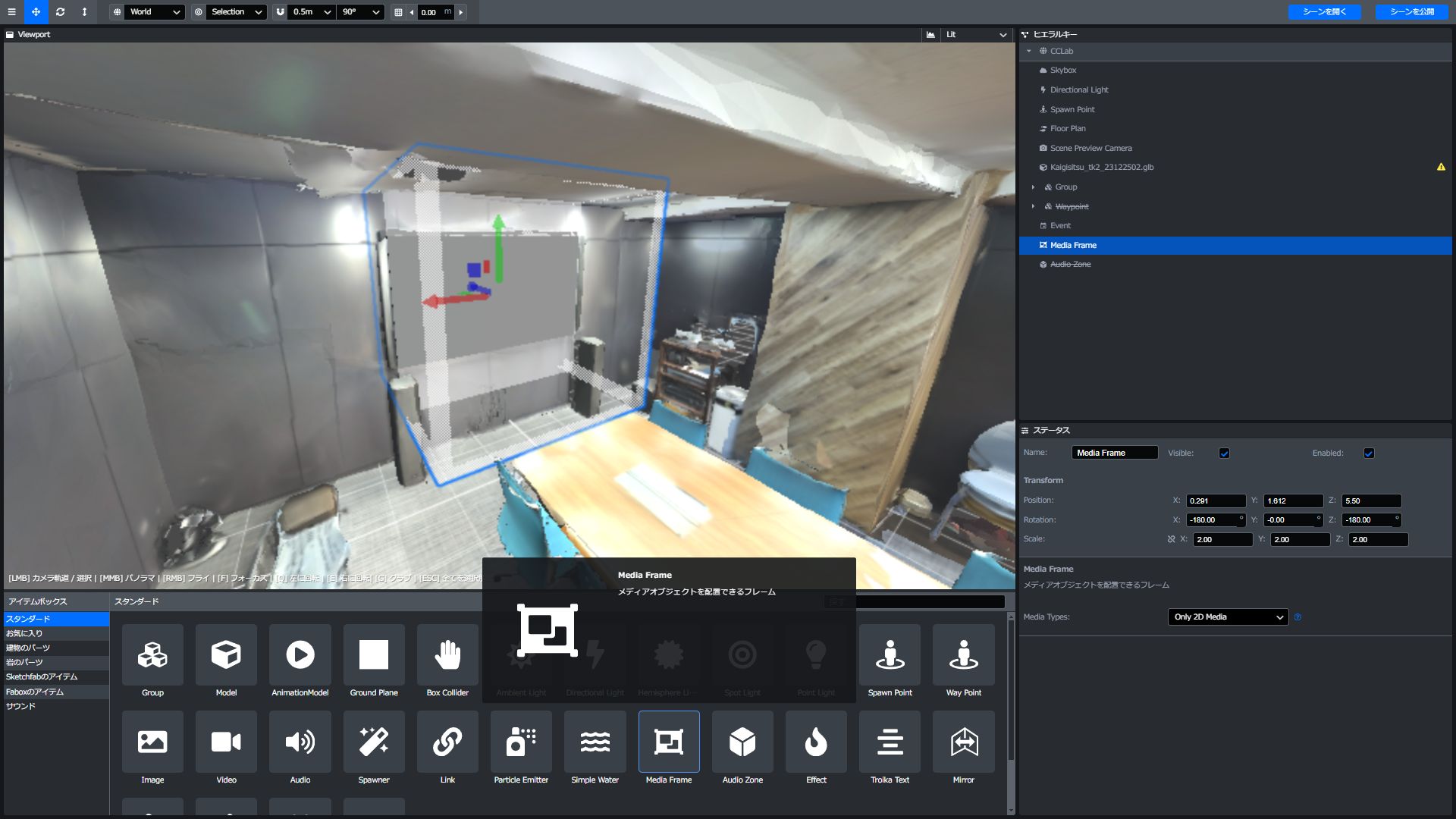Toggle the uniform scale lock icon
Image resolution: width=1456 pixels, height=819 pixels.
[x=1171, y=540]
